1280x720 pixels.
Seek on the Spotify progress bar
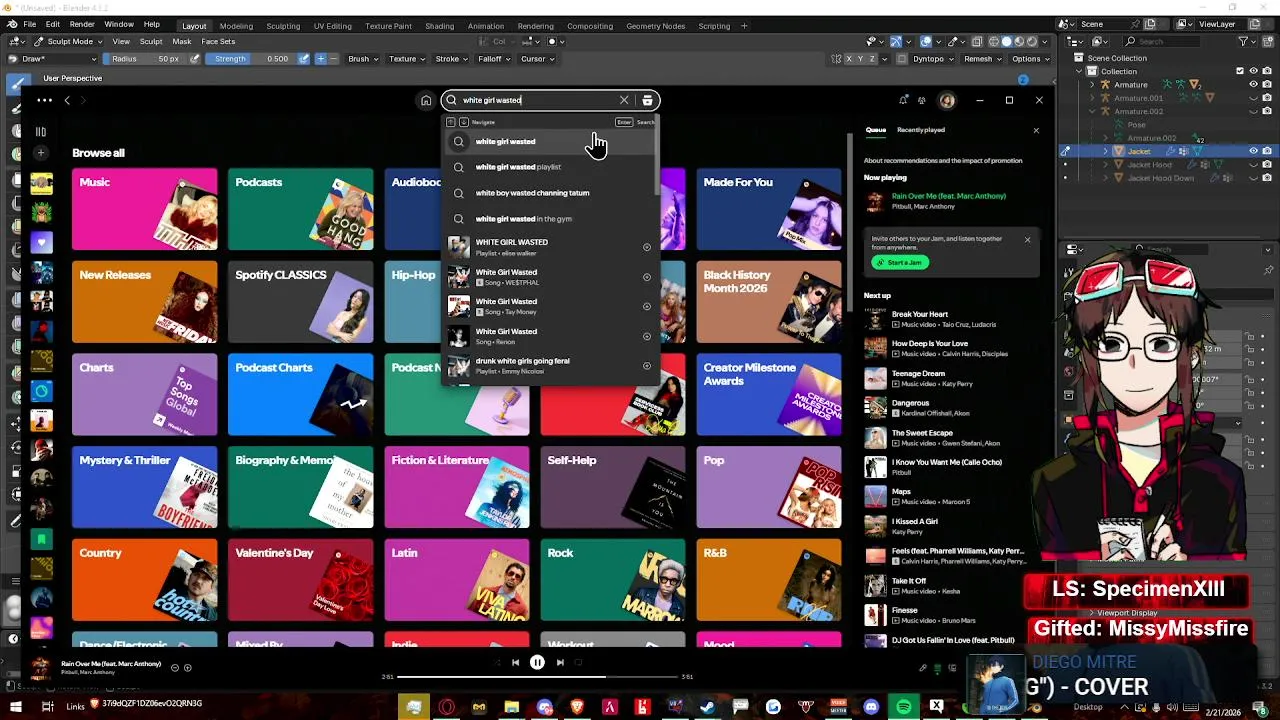pyautogui.click(x=537, y=677)
